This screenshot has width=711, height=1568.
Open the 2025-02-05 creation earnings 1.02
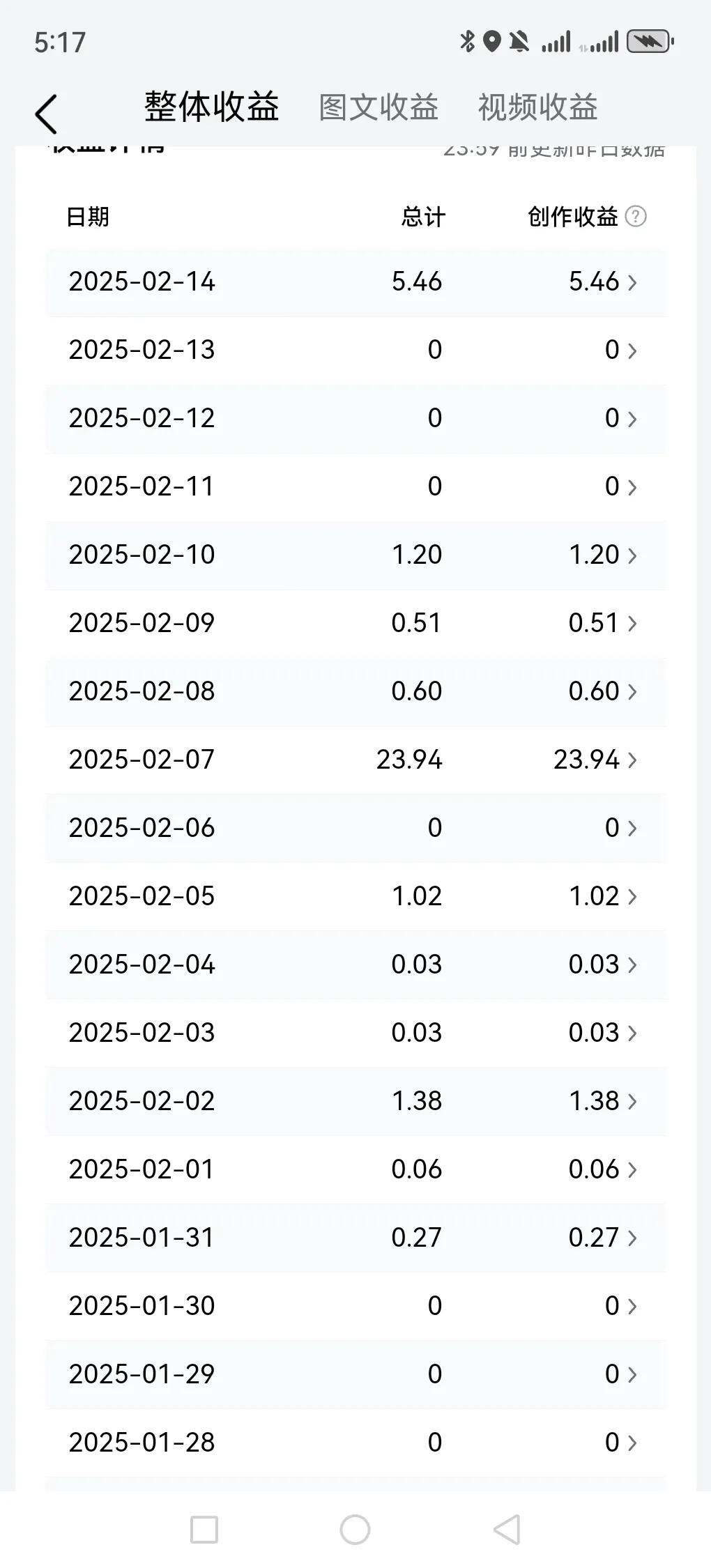[594, 896]
